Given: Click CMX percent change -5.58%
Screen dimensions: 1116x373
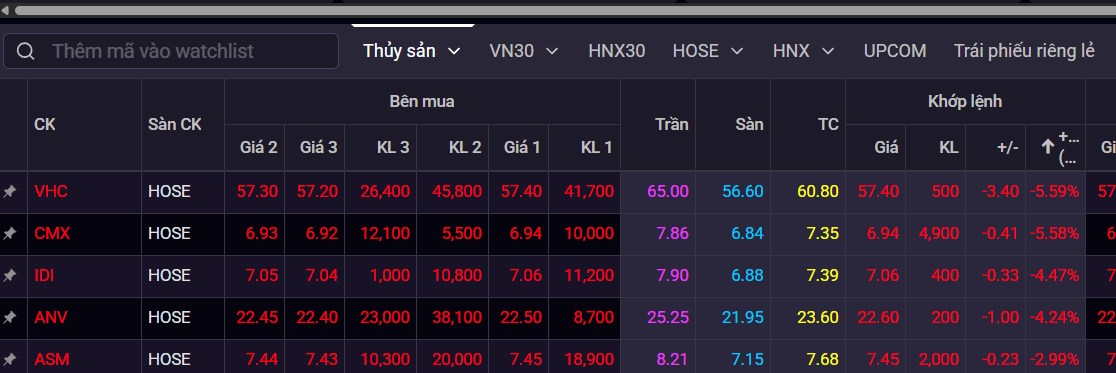Looking at the screenshot, I should [1053, 233].
